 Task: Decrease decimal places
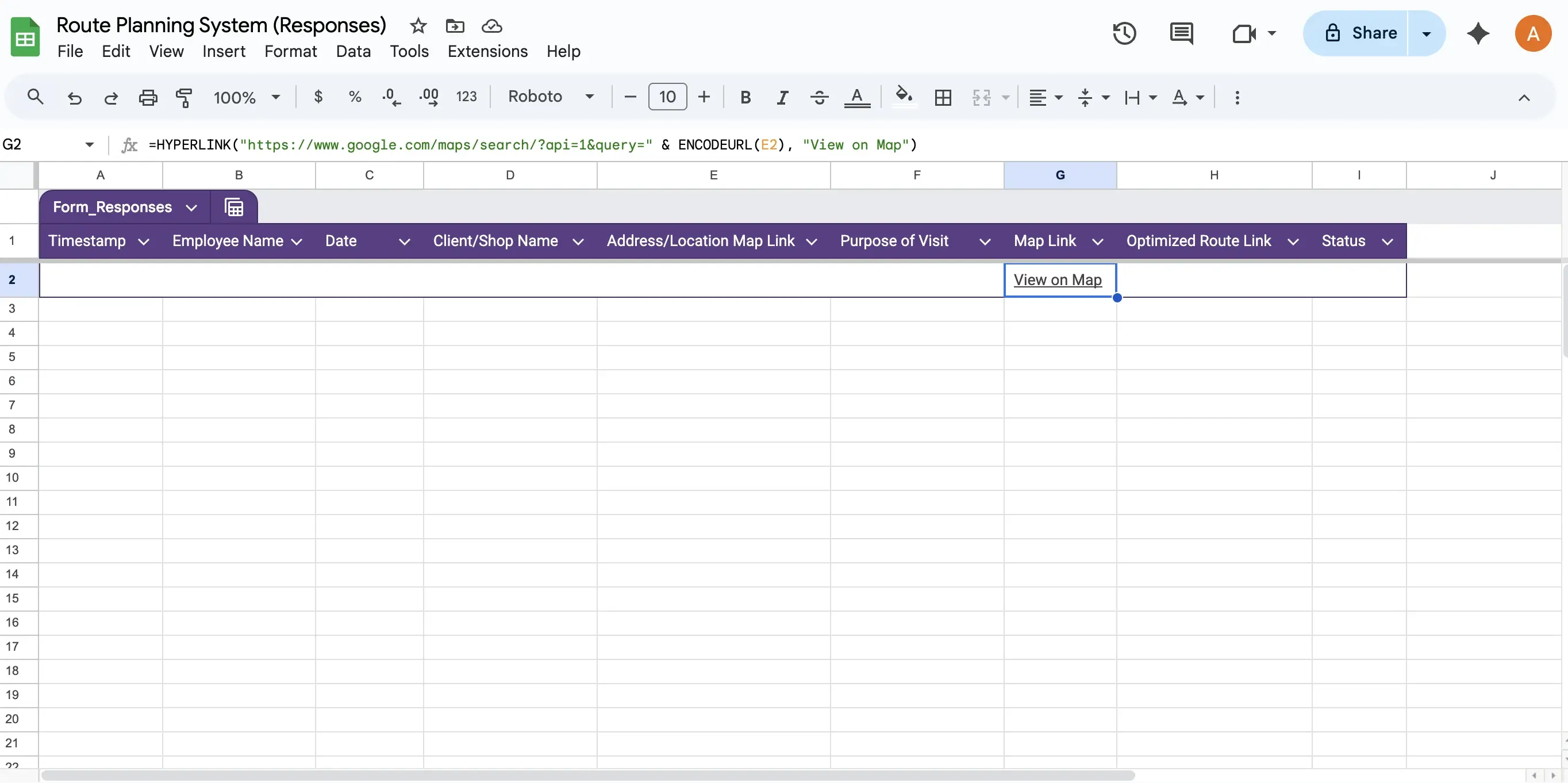391,97
